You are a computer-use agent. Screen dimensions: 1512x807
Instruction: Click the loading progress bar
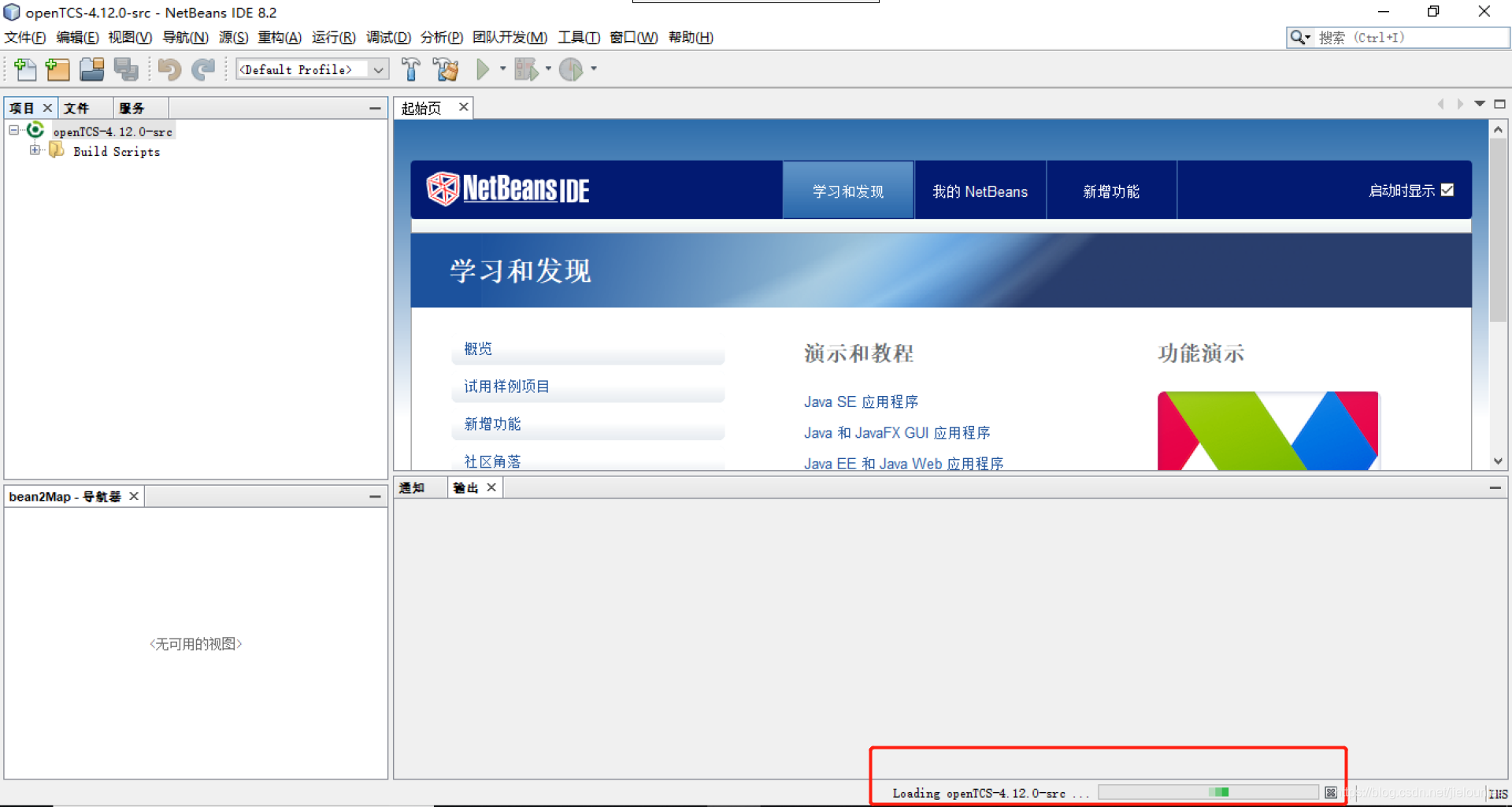[x=1208, y=792]
